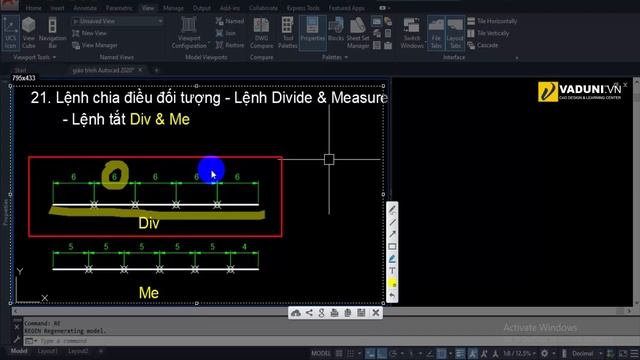Open the Annotate ribbon tab
640x360 pixels.
[x=85, y=8]
